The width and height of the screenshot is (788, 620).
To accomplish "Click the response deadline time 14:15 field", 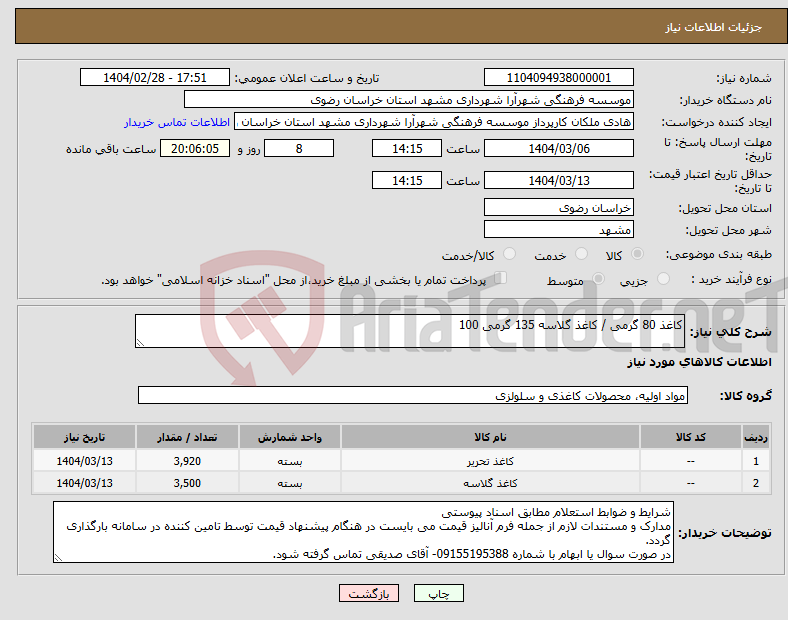I will tap(407, 148).
